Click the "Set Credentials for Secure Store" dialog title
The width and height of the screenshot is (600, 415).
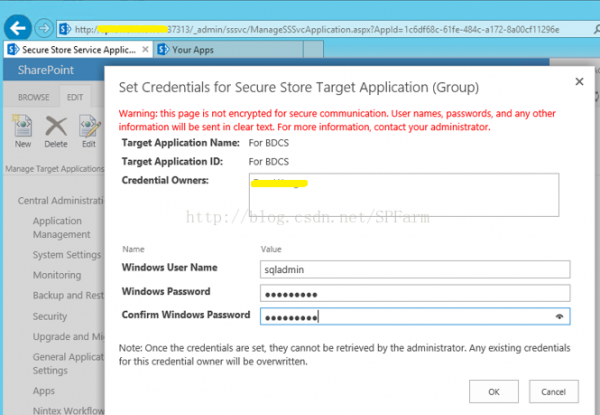pyautogui.click(x=298, y=88)
